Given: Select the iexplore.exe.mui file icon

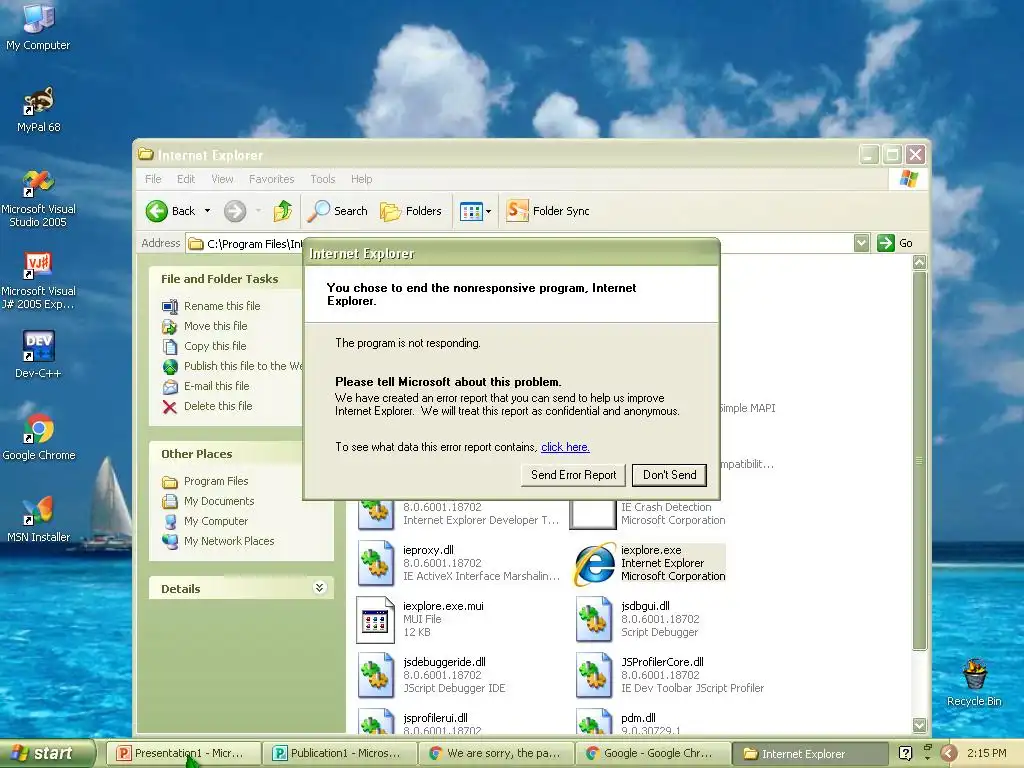Looking at the screenshot, I should [x=376, y=619].
